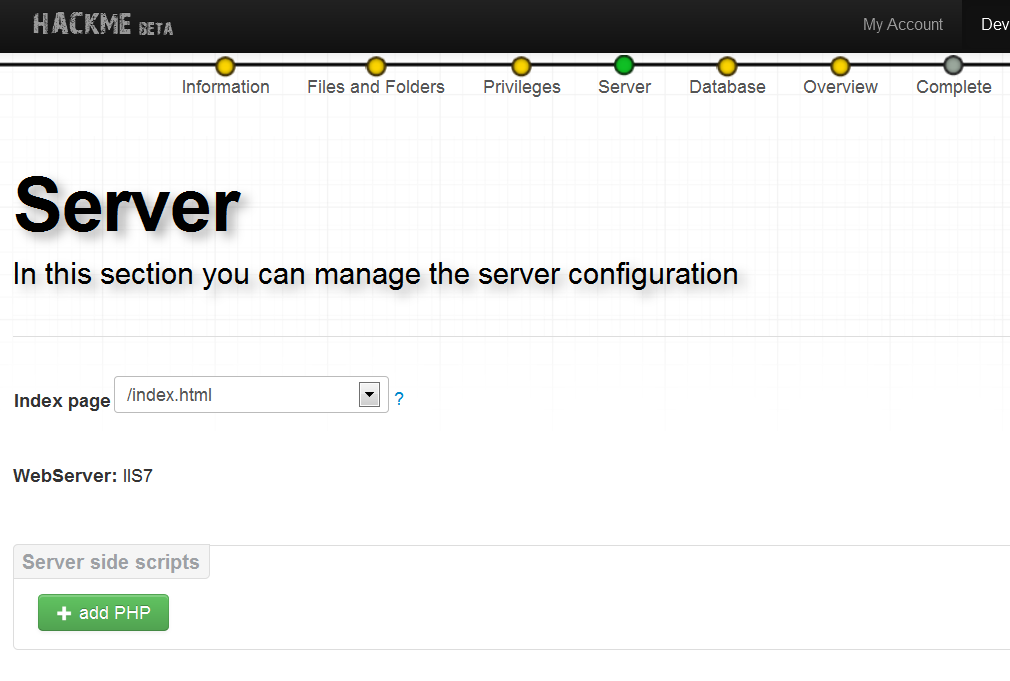Switch to the Privileges step
This screenshot has width=1010, height=681.
point(522,87)
